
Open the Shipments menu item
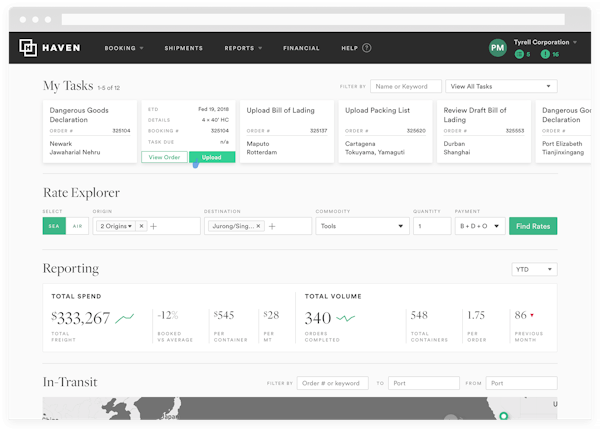pyautogui.click(x=183, y=48)
